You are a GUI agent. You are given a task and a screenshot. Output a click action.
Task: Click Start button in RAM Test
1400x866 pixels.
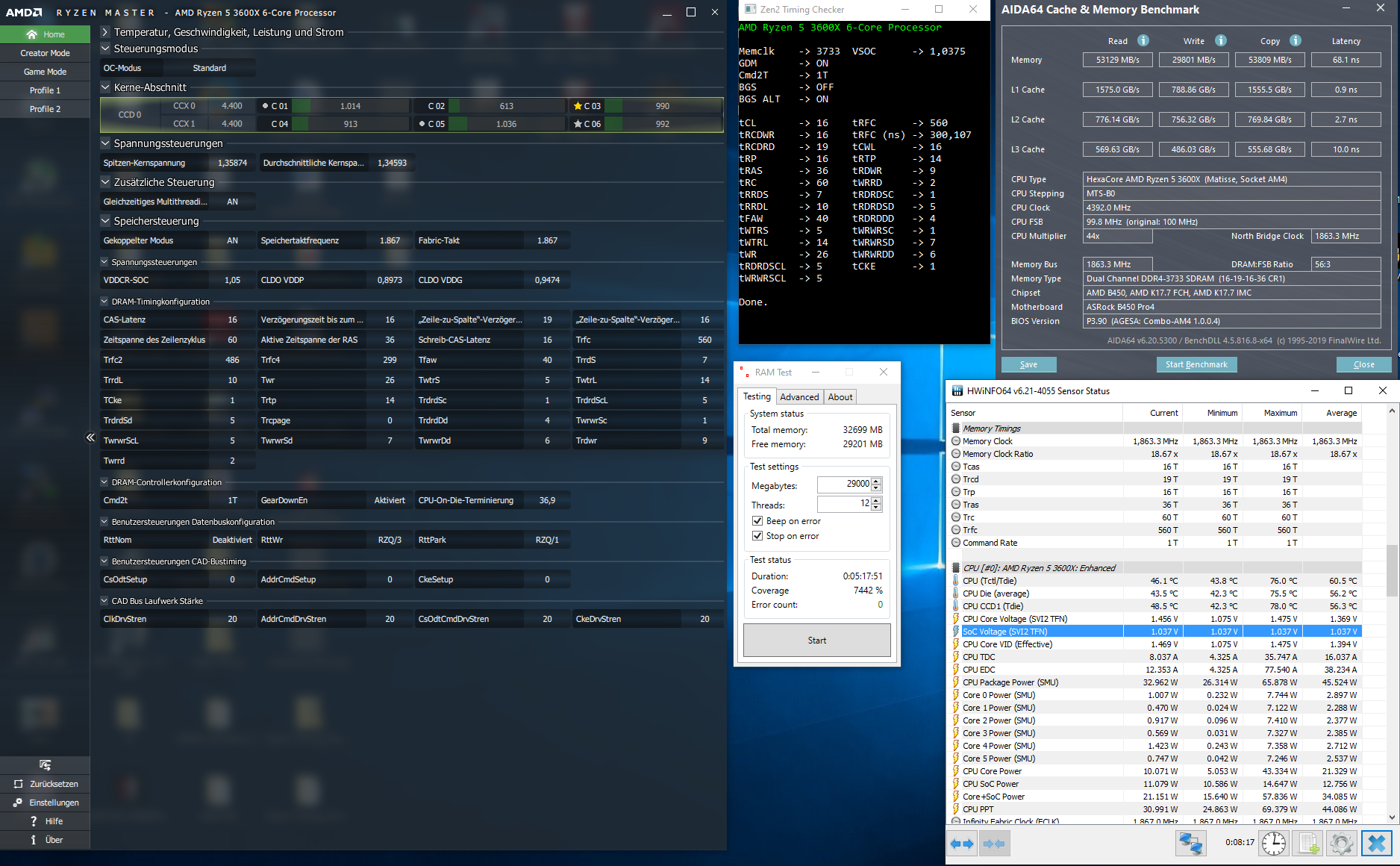pos(817,641)
